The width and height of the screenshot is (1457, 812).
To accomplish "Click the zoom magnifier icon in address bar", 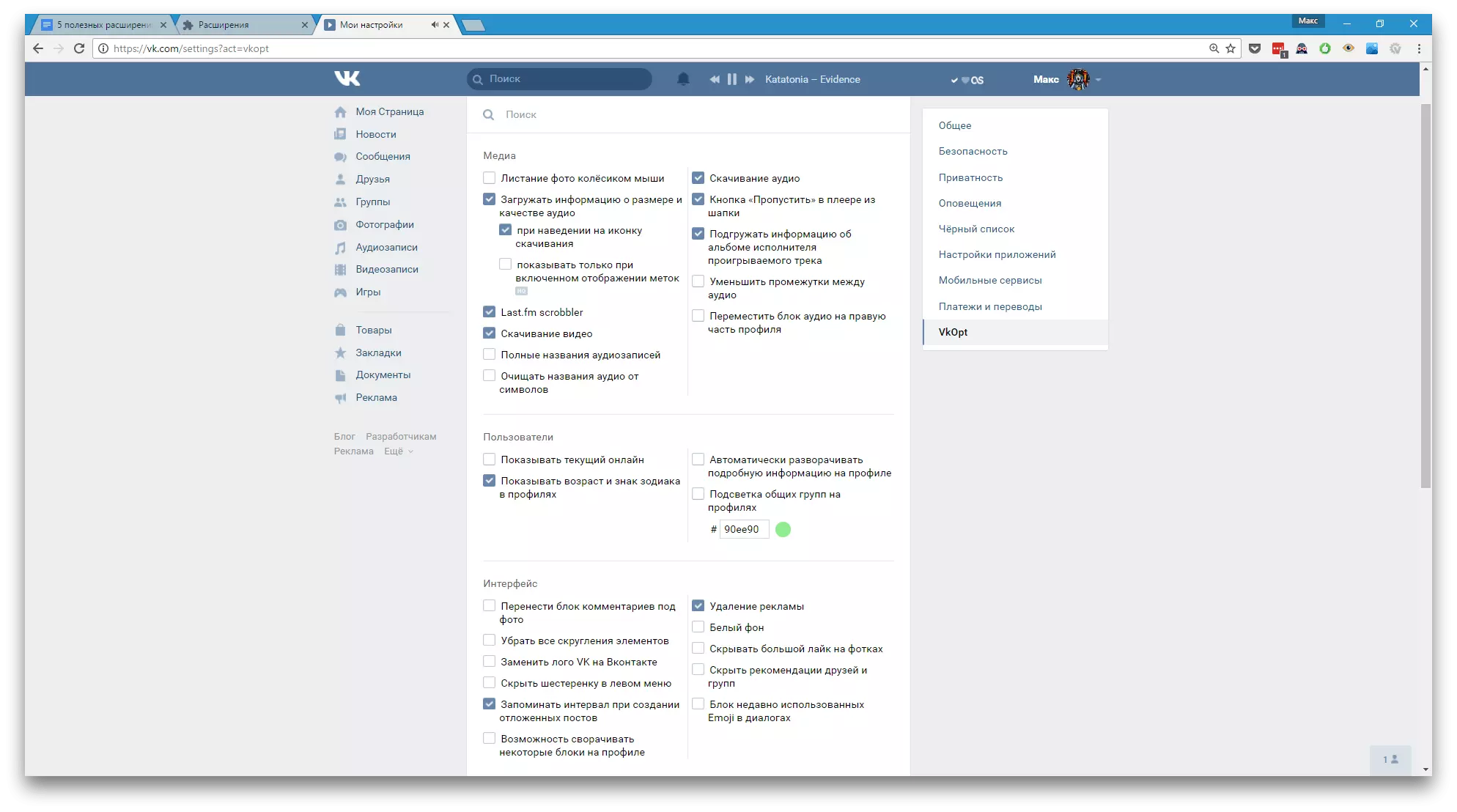I will 1214,48.
